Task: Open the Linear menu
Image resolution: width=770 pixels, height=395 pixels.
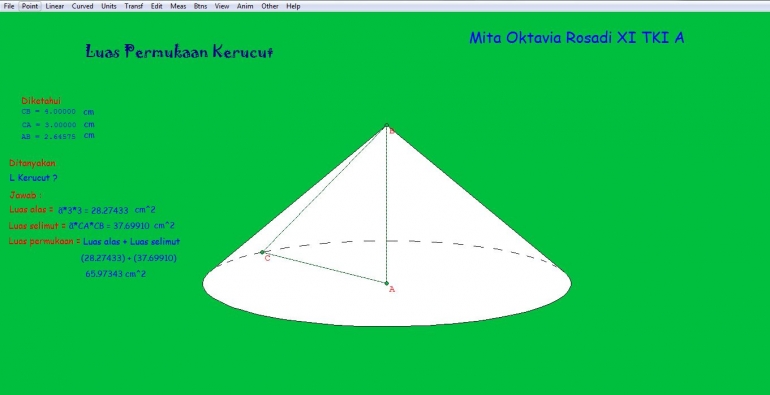Action: click(55, 6)
